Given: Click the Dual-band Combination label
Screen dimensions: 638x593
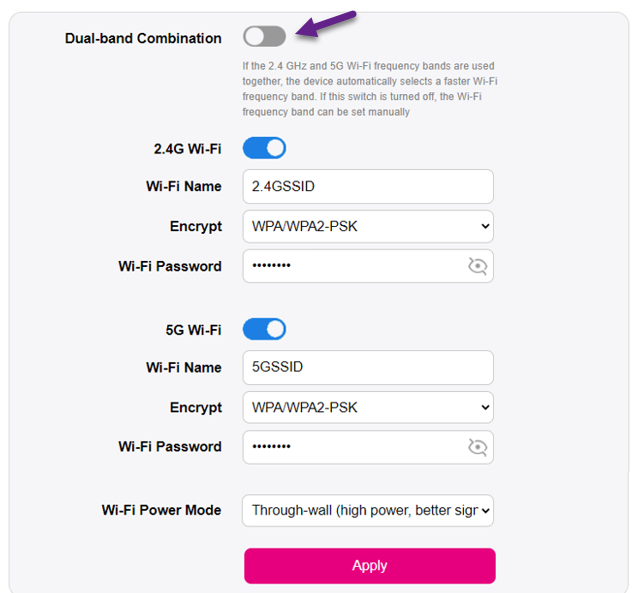Looking at the screenshot, I should [x=143, y=38].
